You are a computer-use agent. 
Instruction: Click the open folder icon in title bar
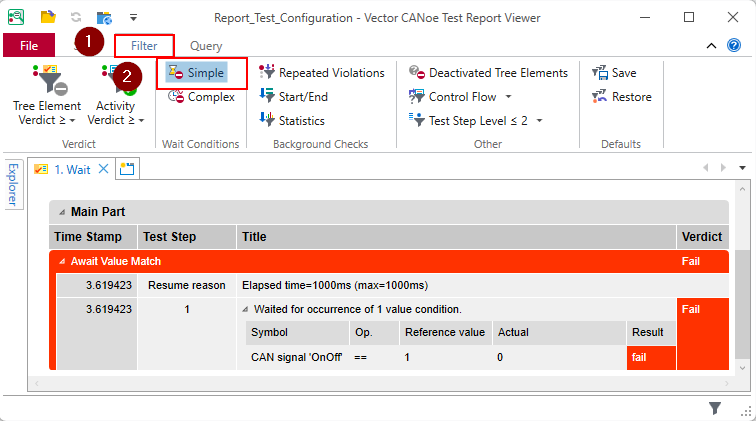(48, 17)
